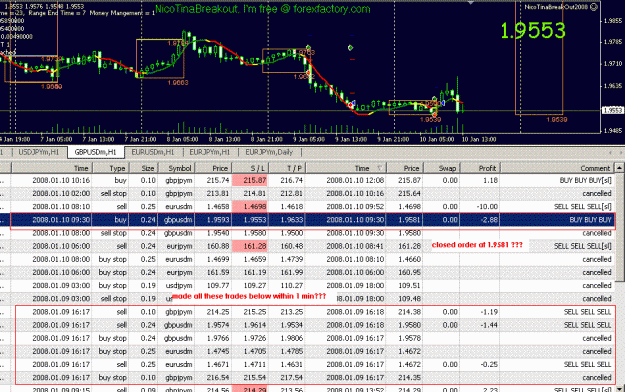Click the close time 2008.01.10 12:08
625x392 pixels.
click(355, 180)
